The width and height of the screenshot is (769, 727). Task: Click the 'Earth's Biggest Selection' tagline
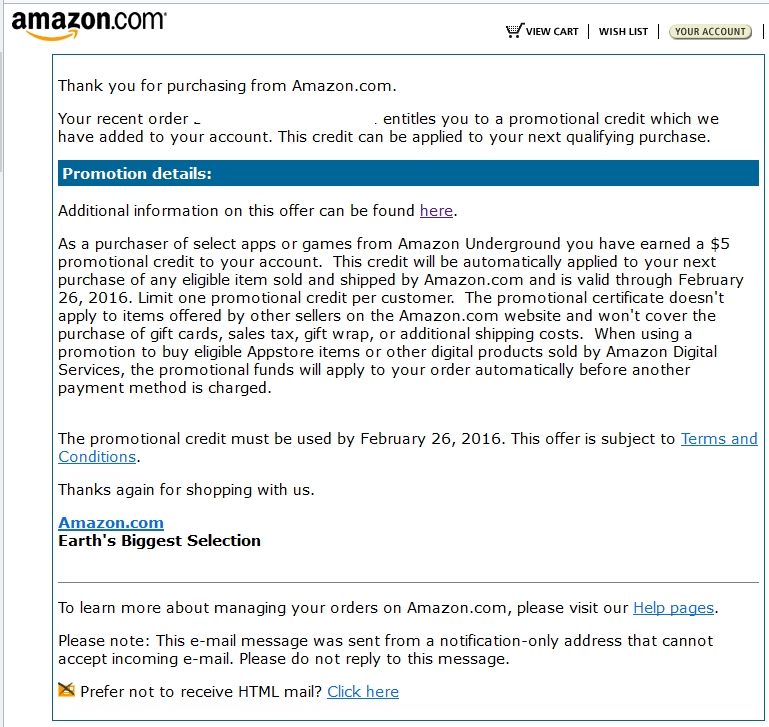[x=159, y=541]
